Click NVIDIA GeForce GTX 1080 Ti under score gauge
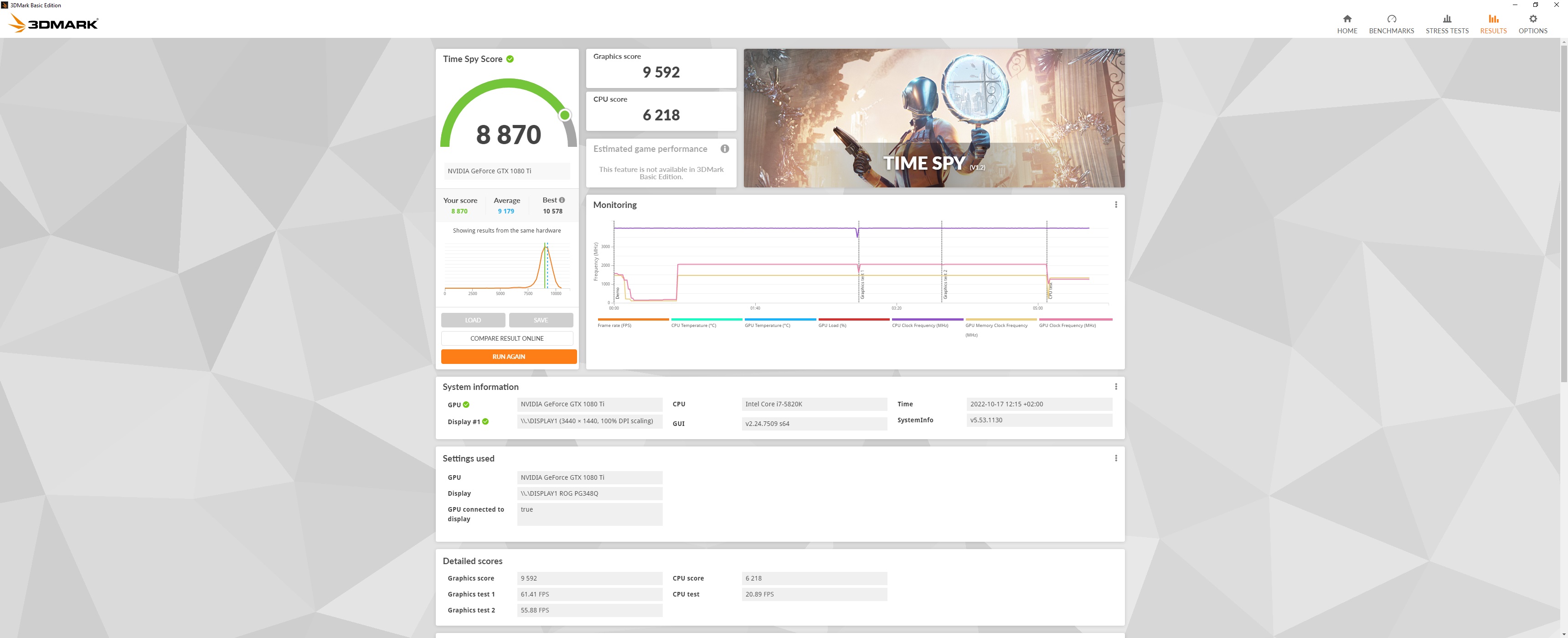 tap(506, 171)
